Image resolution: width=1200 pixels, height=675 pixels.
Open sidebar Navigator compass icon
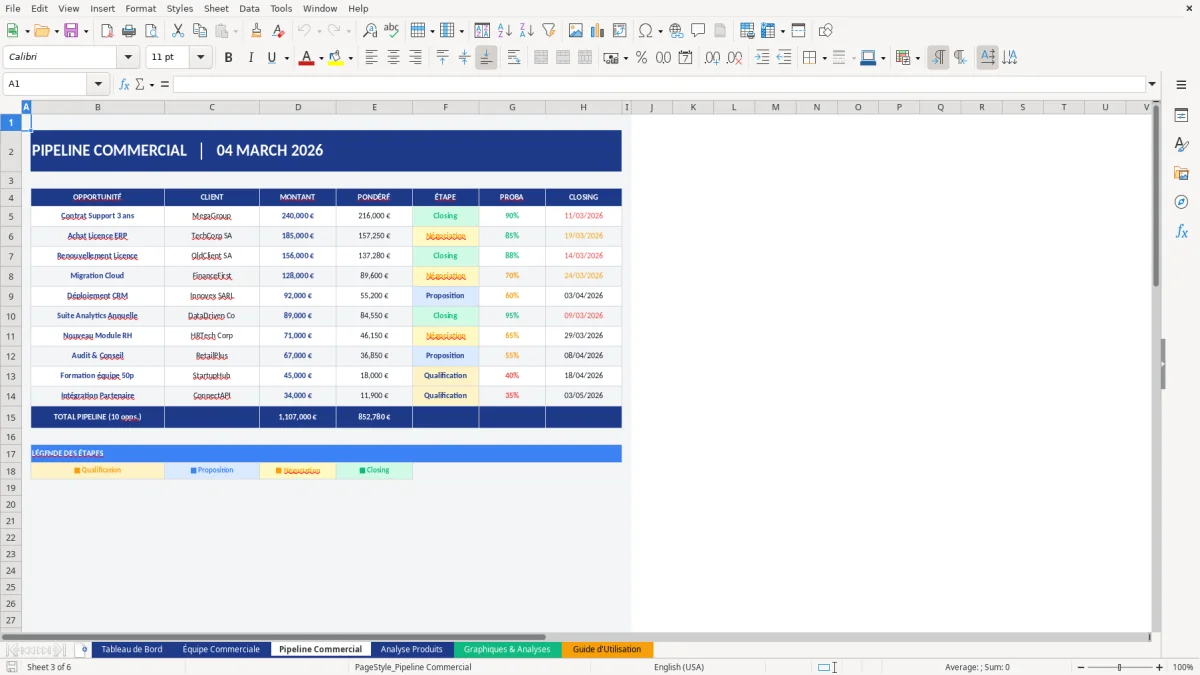click(x=1181, y=202)
